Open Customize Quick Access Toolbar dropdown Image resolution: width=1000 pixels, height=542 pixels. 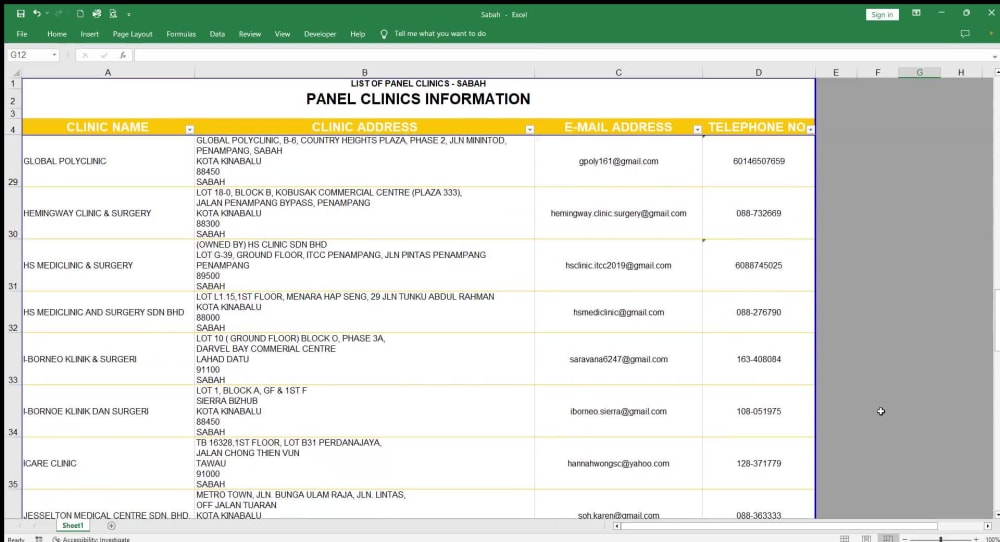click(x=129, y=14)
